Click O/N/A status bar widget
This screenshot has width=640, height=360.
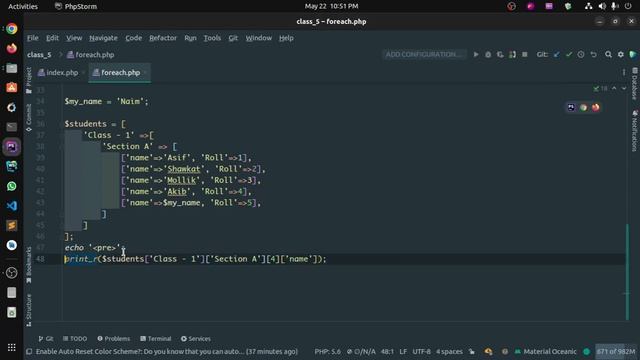(361, 351)
